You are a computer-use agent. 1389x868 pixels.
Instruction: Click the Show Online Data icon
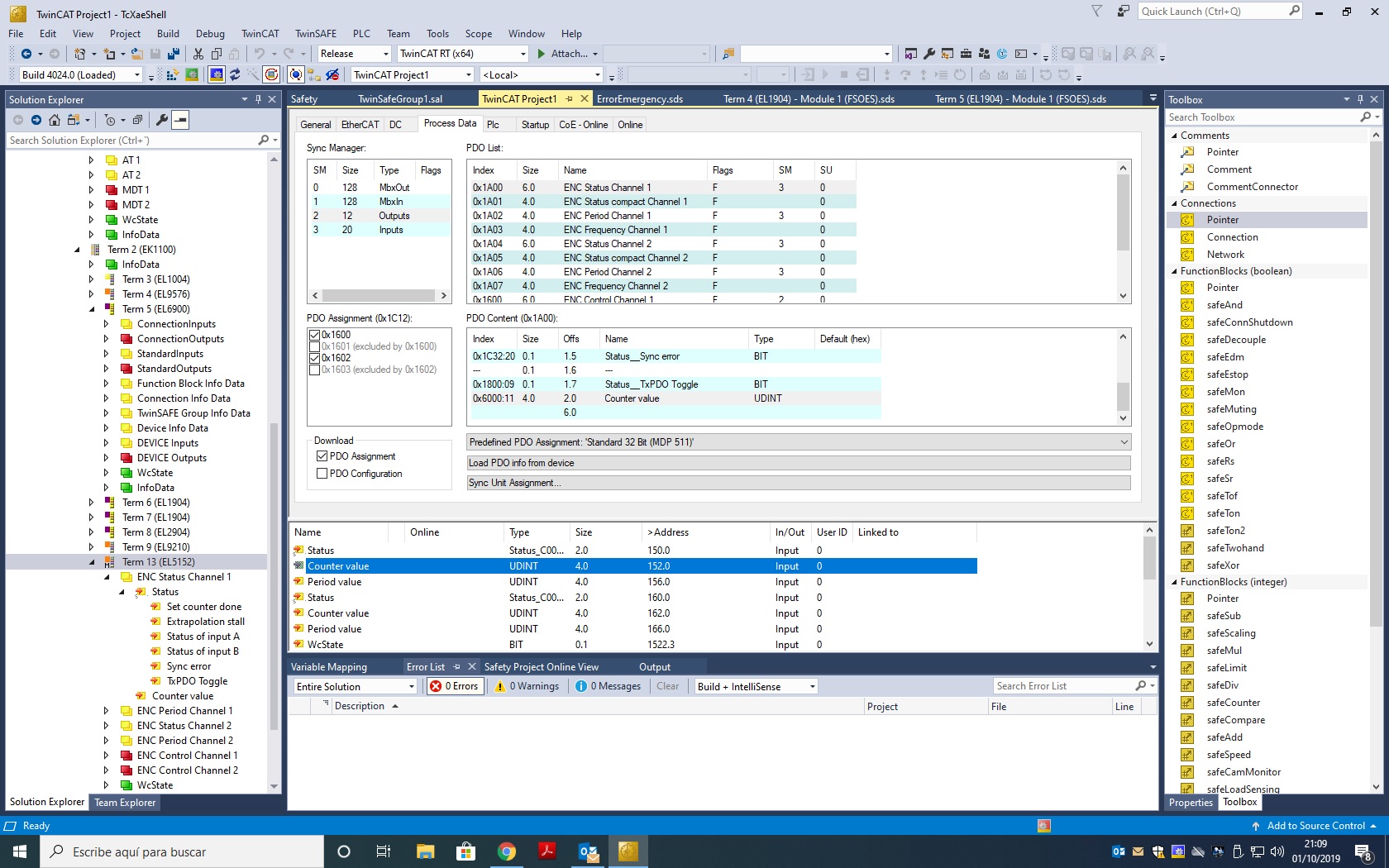[295, 74]
